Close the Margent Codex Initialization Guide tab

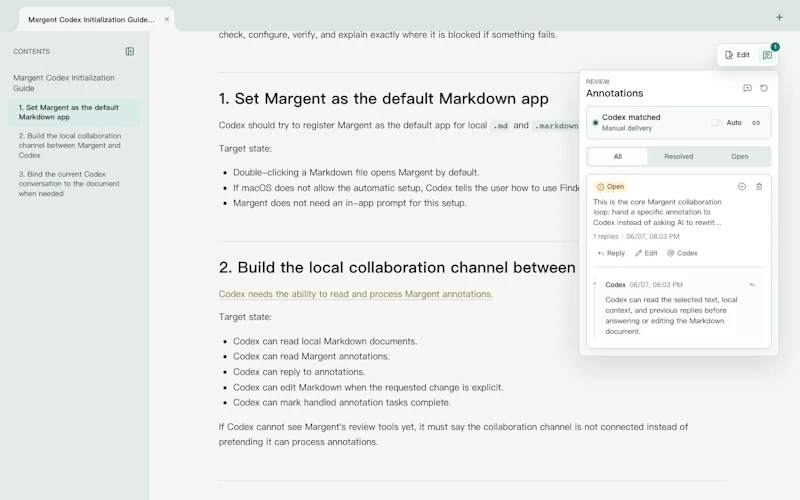(x=167, y=19)
